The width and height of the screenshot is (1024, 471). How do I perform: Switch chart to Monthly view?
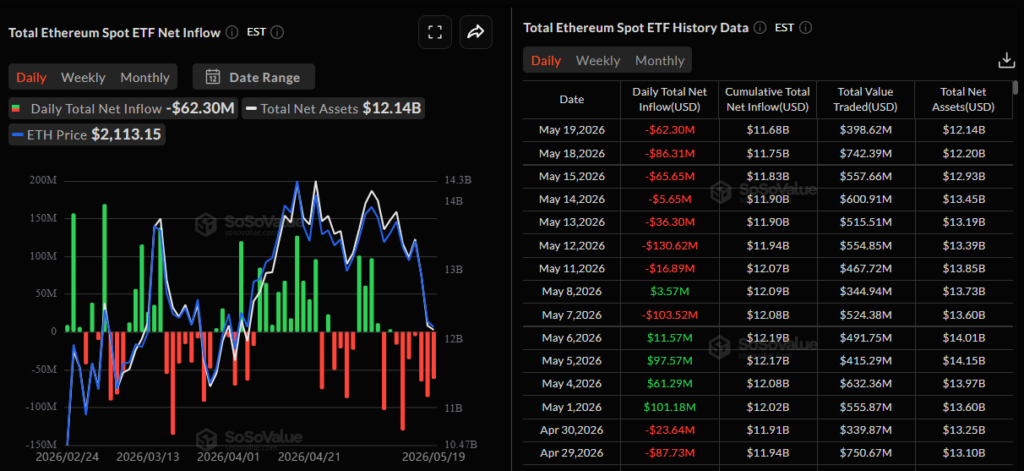click(x=145, y=77)
